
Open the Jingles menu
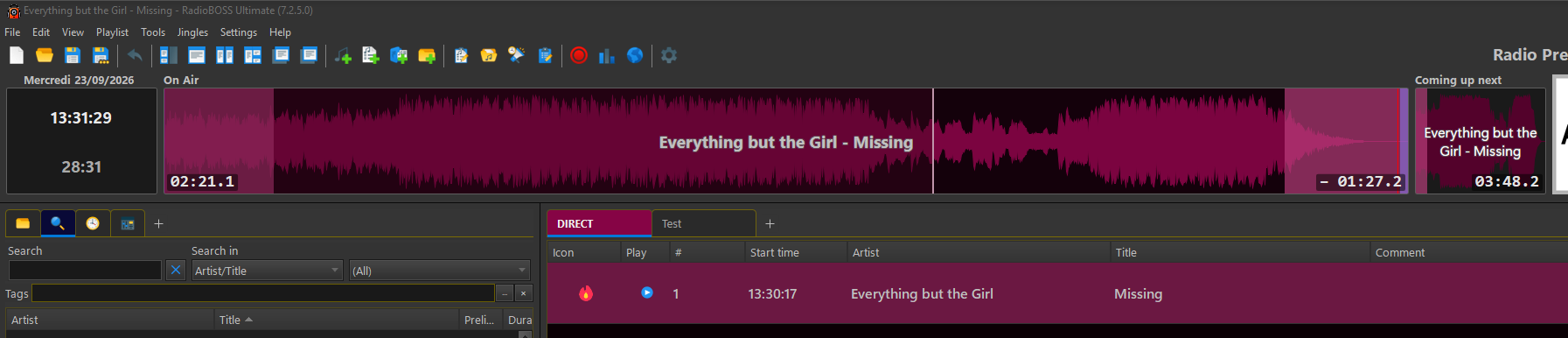192,32
